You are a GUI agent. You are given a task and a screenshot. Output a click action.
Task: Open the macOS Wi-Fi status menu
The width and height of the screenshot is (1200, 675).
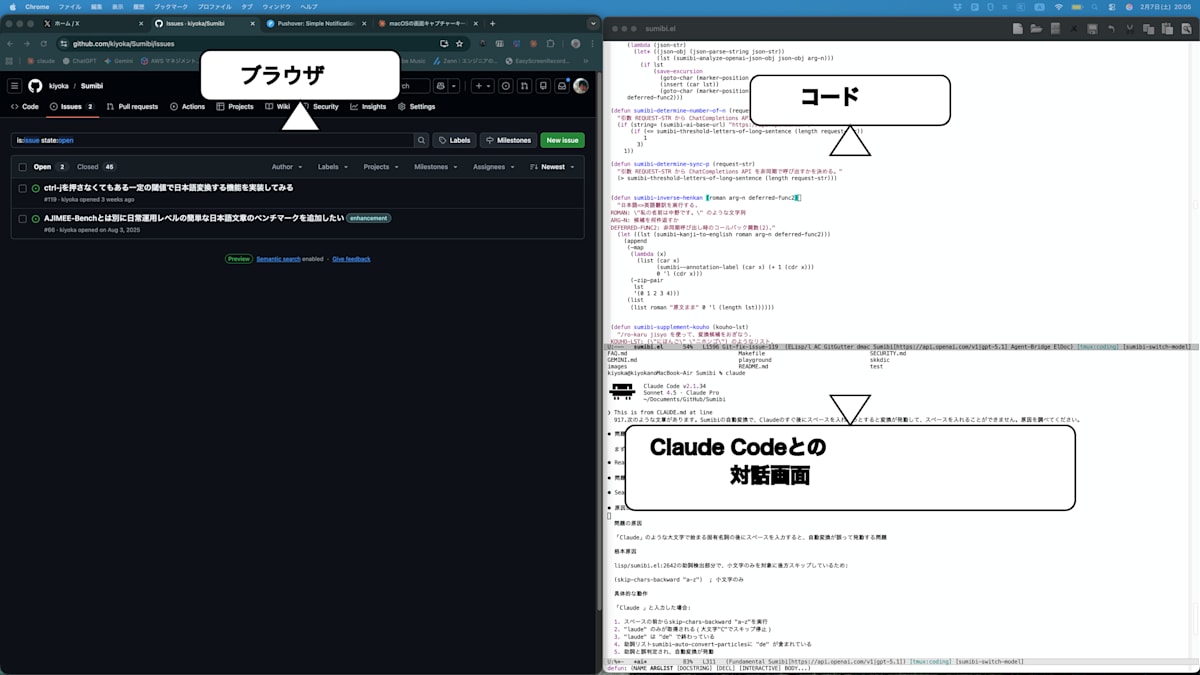(x=1059, y=7)
